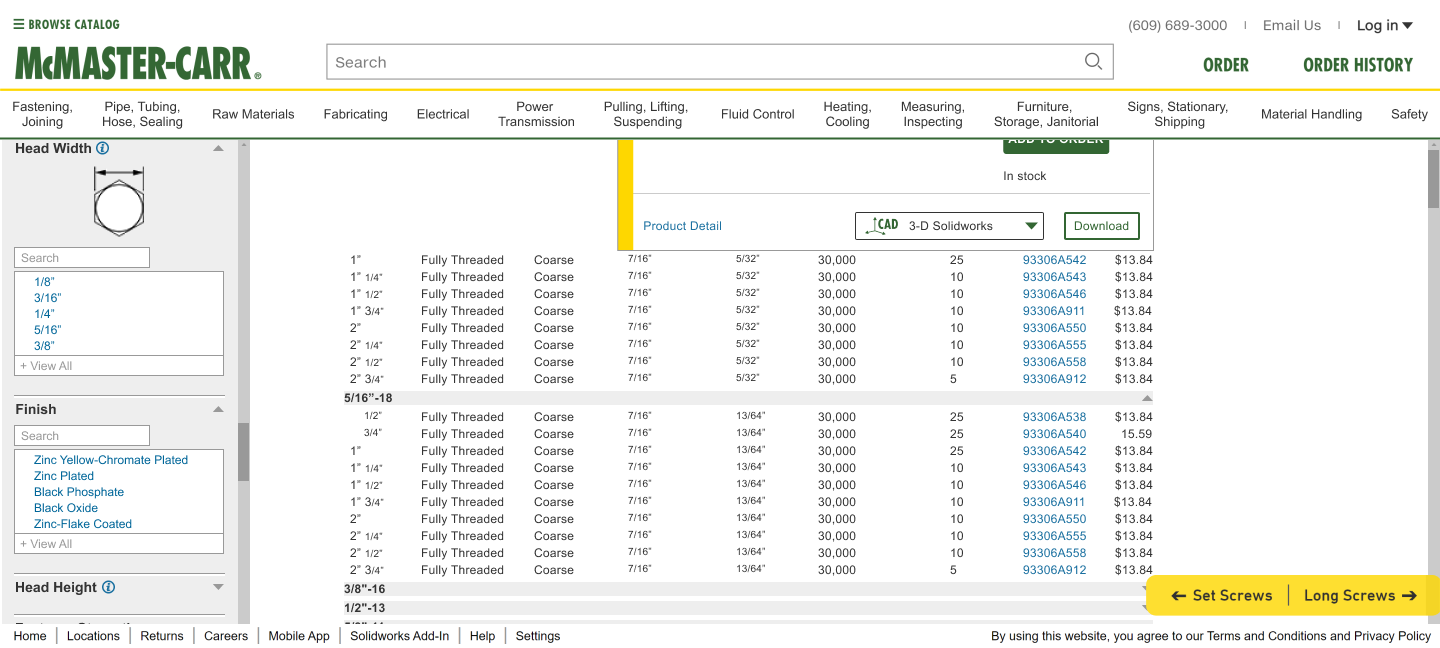1440x648 pixels.
Task: Expand the Head Height filter section
Action: (218, 587)
